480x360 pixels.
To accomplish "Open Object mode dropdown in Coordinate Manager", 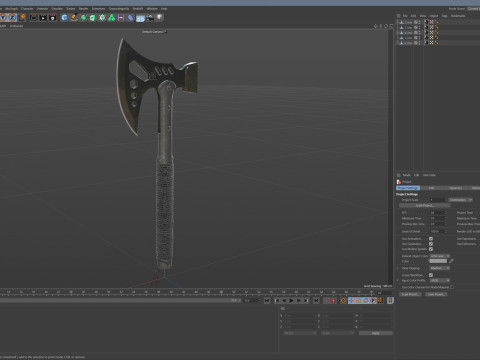I will pyautogui.click(x=300, y=333).
